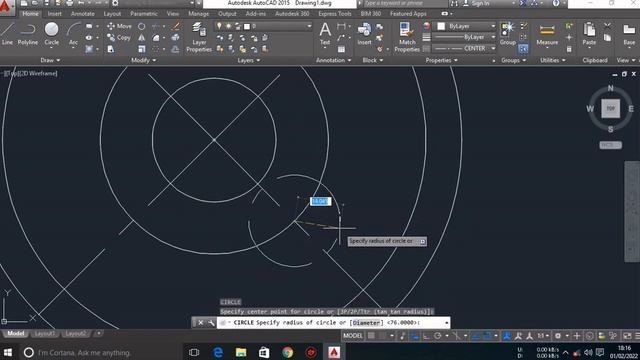Click the Group tool
This screenshot has height=360, width=640.
[508, 33]
